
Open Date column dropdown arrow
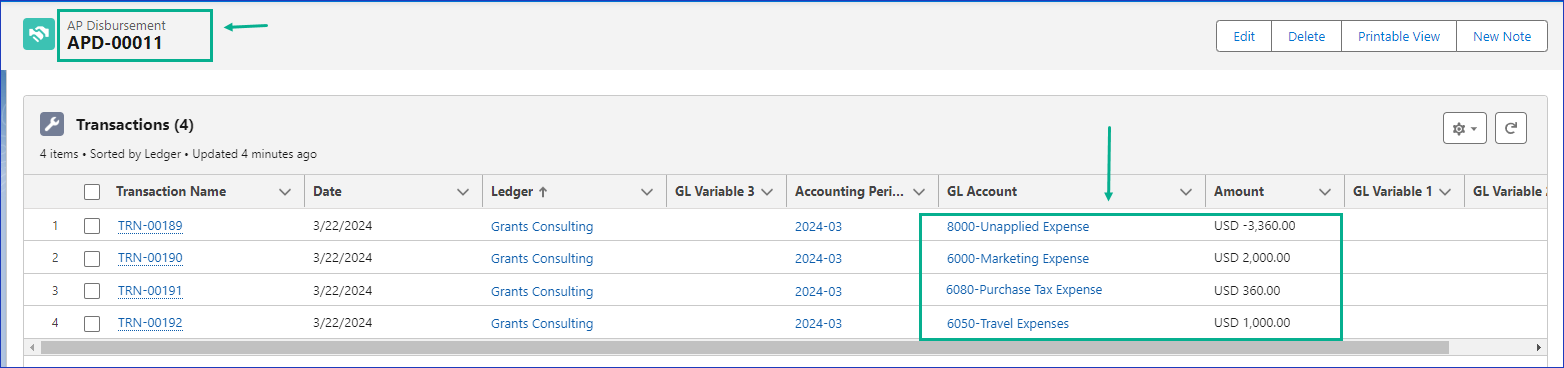463,191
